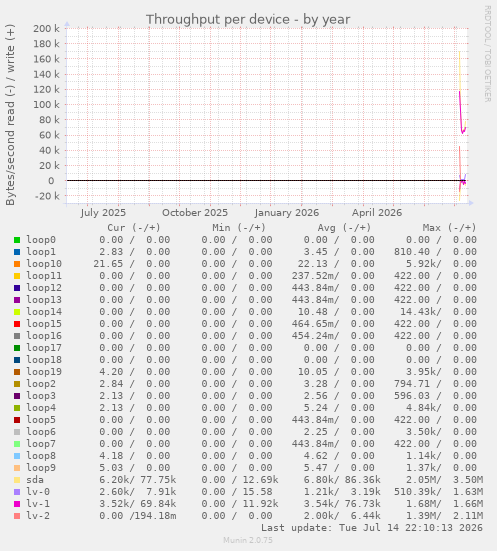497x551 pixels.
Task: Click the 'Min (-/+)' column header
Action: tap(239, 228)
